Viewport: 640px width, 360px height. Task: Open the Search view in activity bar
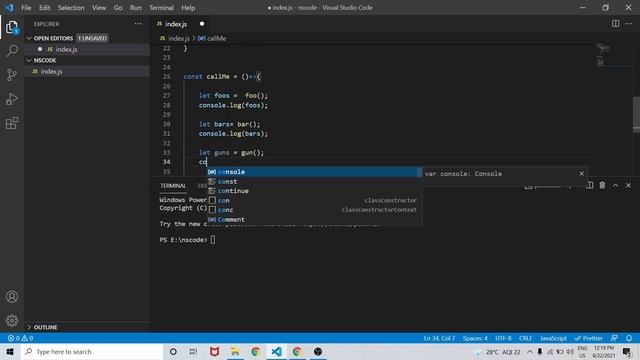click(x=12, y=51)
